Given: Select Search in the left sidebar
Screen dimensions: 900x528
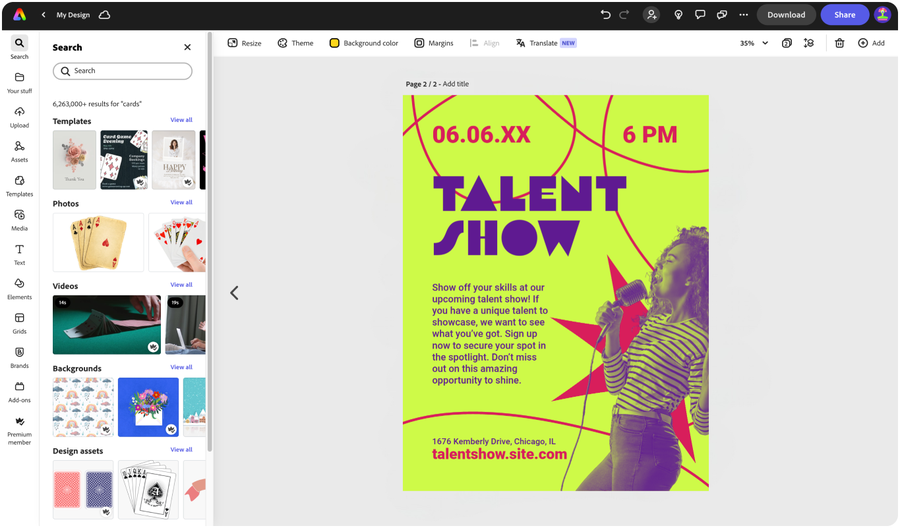Looking at the screenshot, I should (x=20, y=48).
